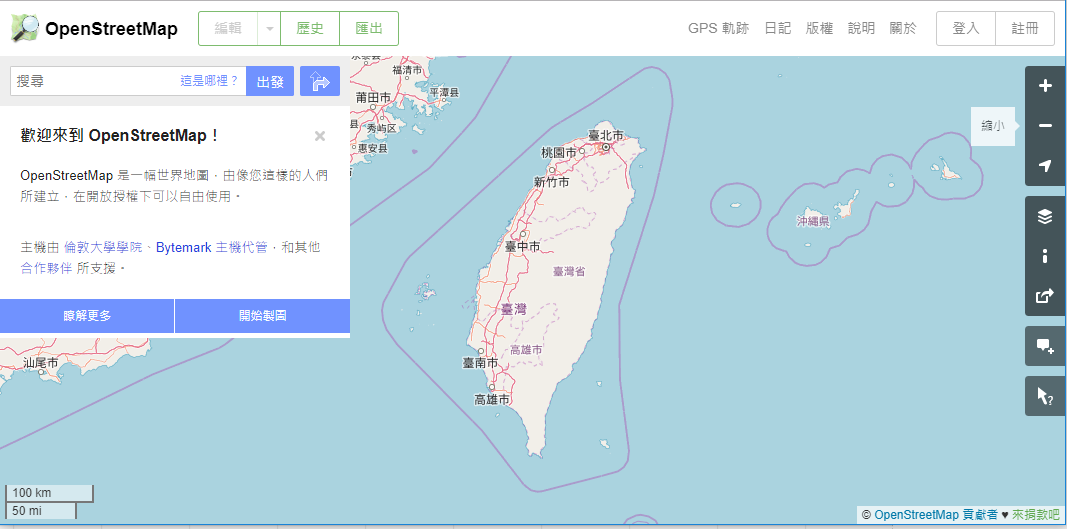1067x529 pixels.
Task: Open 日記 diaries page
Action: click(x=778, y=29)
